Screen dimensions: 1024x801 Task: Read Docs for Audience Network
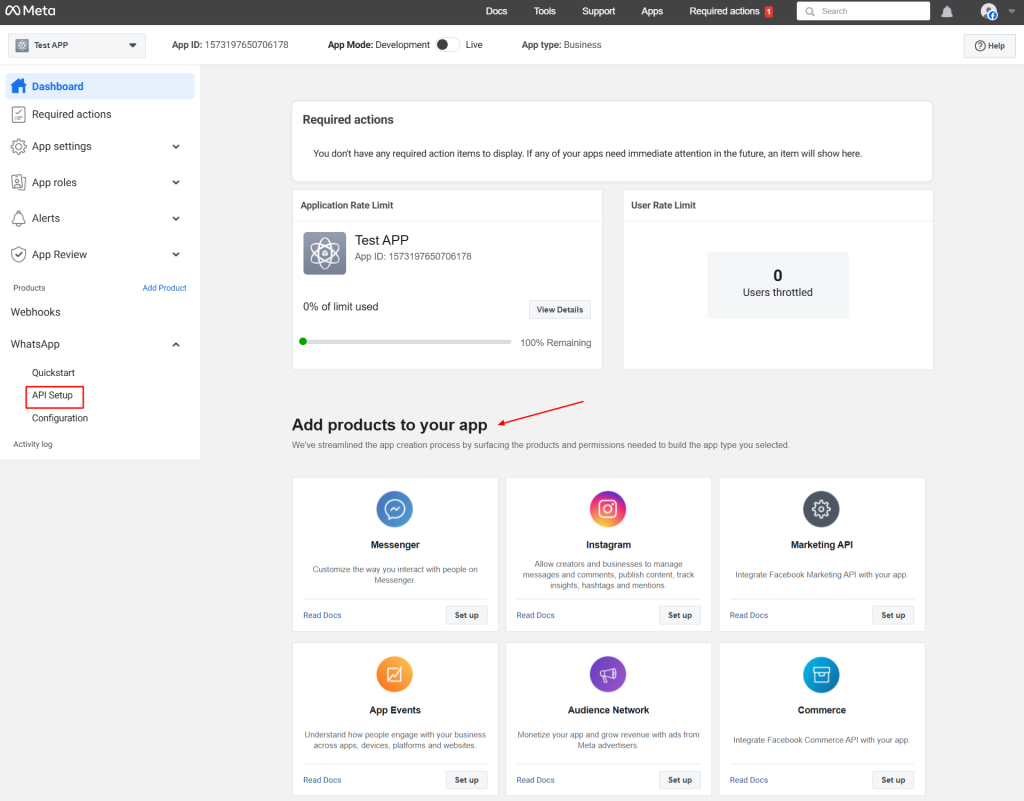[x=536, y=780]
